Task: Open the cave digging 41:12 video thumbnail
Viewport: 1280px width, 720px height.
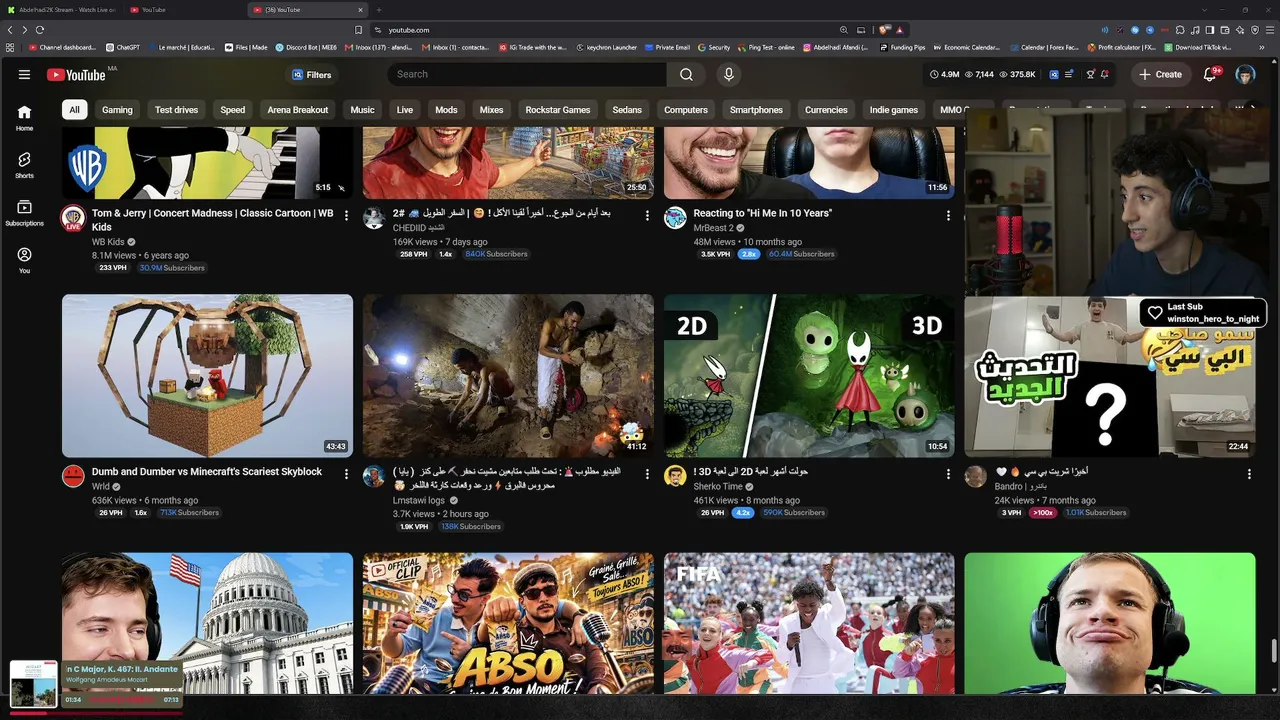Action: pyautogui.click(x=508, y=376)
